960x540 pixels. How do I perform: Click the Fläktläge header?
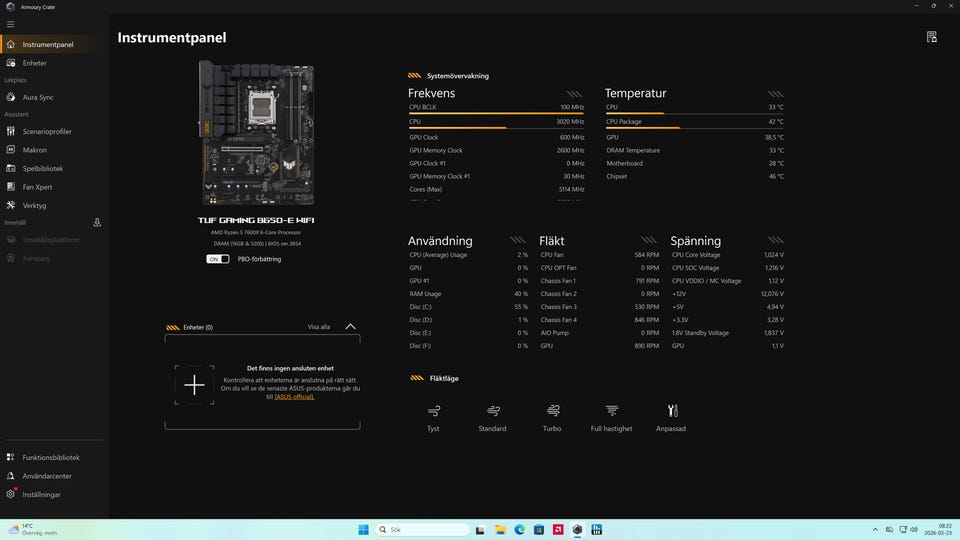[444, 378]
